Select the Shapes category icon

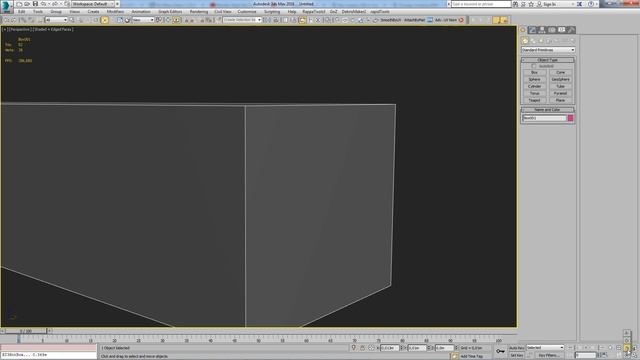(x=533, y=41)
